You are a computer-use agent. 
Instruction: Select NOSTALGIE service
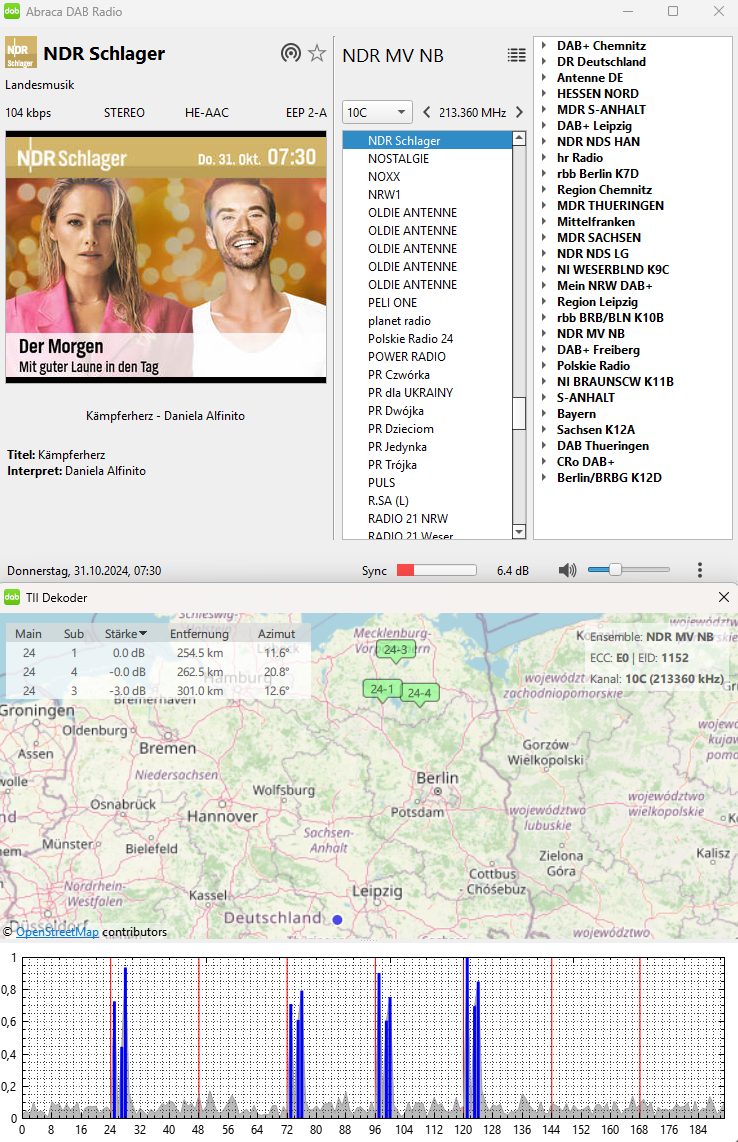tap(428, 158)
